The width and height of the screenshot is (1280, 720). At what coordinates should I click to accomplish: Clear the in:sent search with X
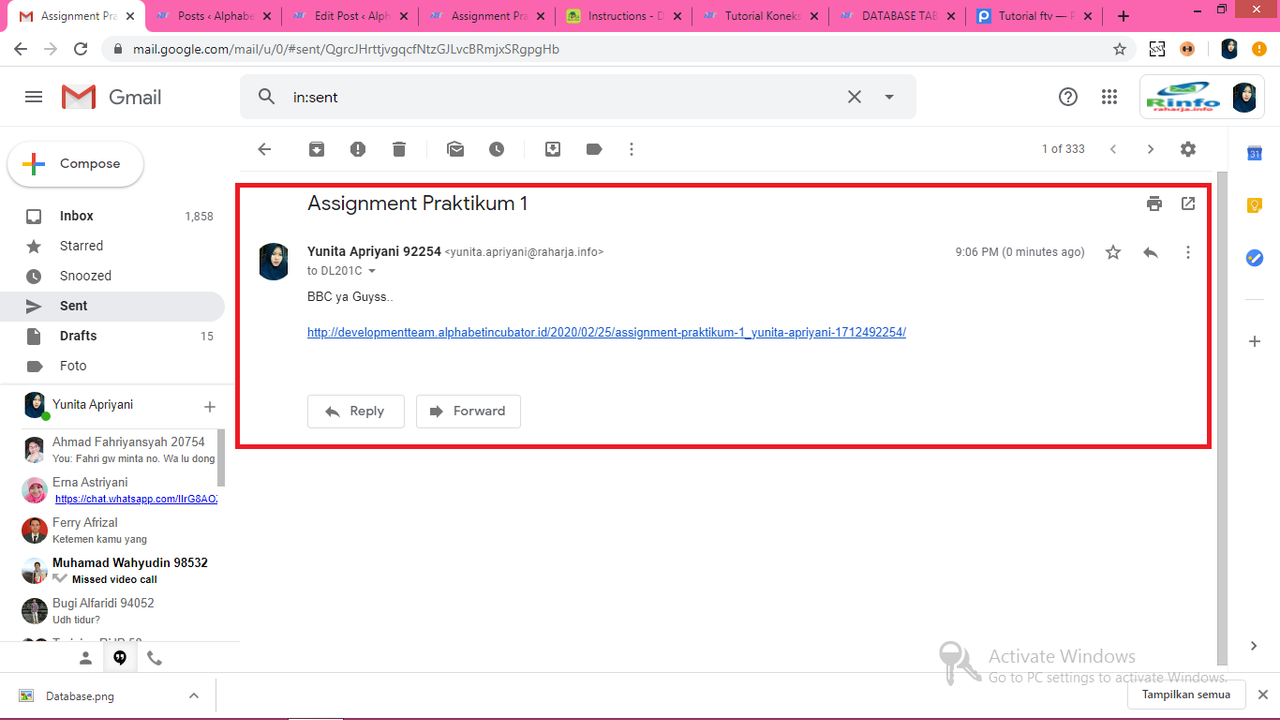[854, 97]
